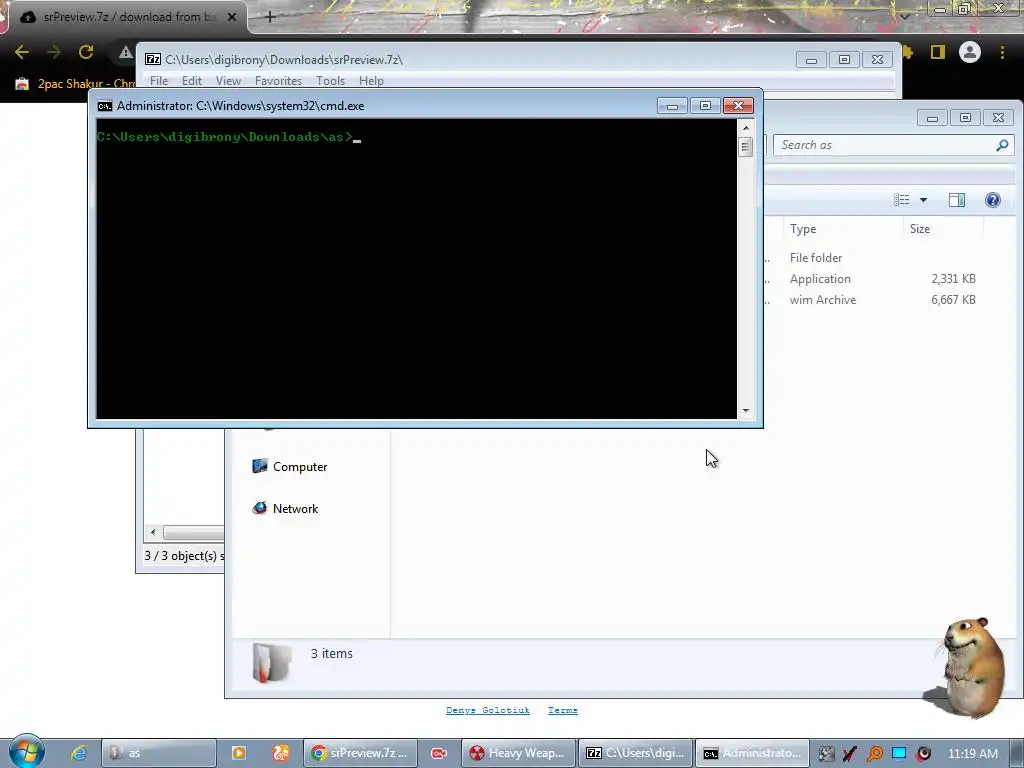Open Tools menu in 7-Zip
The image size is (1024, 768).
(330, 80)
